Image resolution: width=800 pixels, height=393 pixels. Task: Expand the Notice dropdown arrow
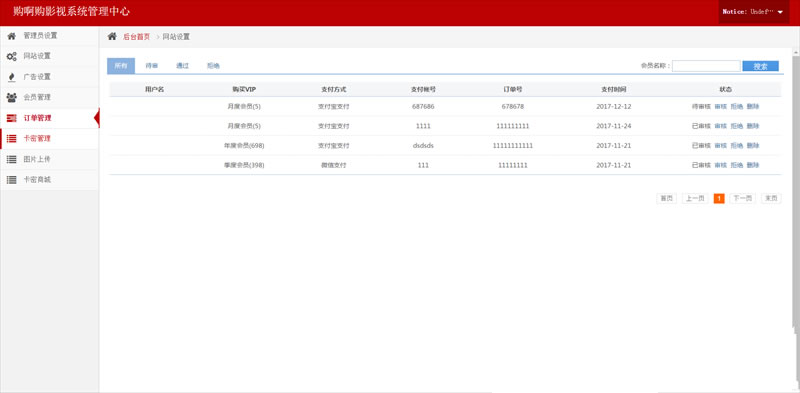[780, 12]
